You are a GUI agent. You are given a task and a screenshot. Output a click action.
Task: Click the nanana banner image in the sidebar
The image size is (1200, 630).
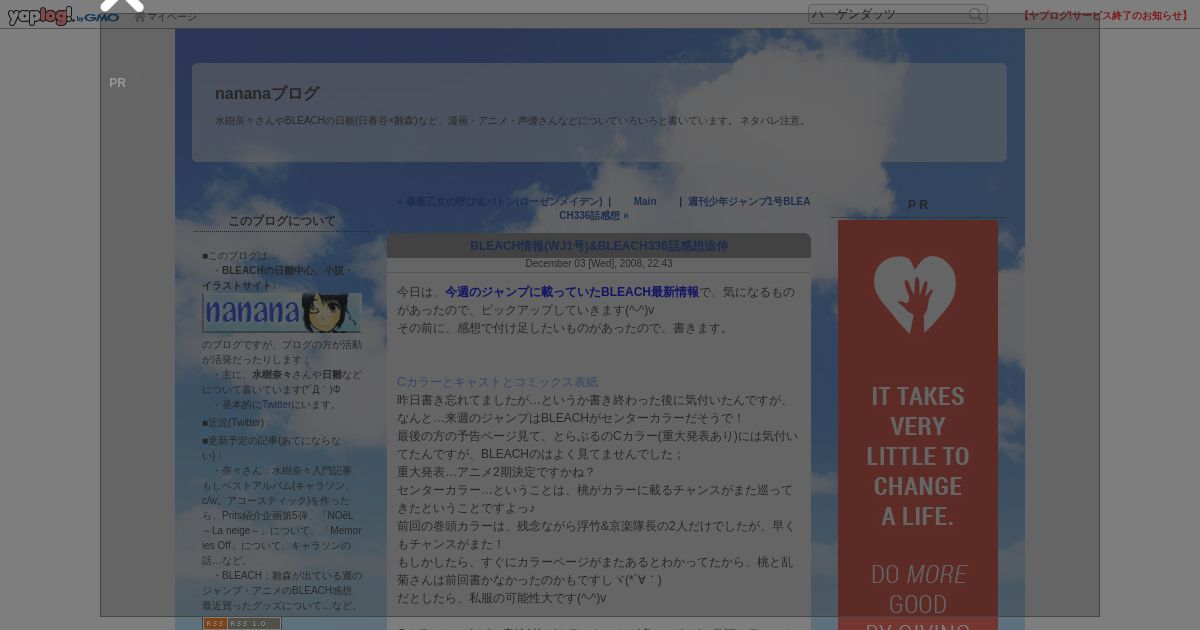coord(282,312)
